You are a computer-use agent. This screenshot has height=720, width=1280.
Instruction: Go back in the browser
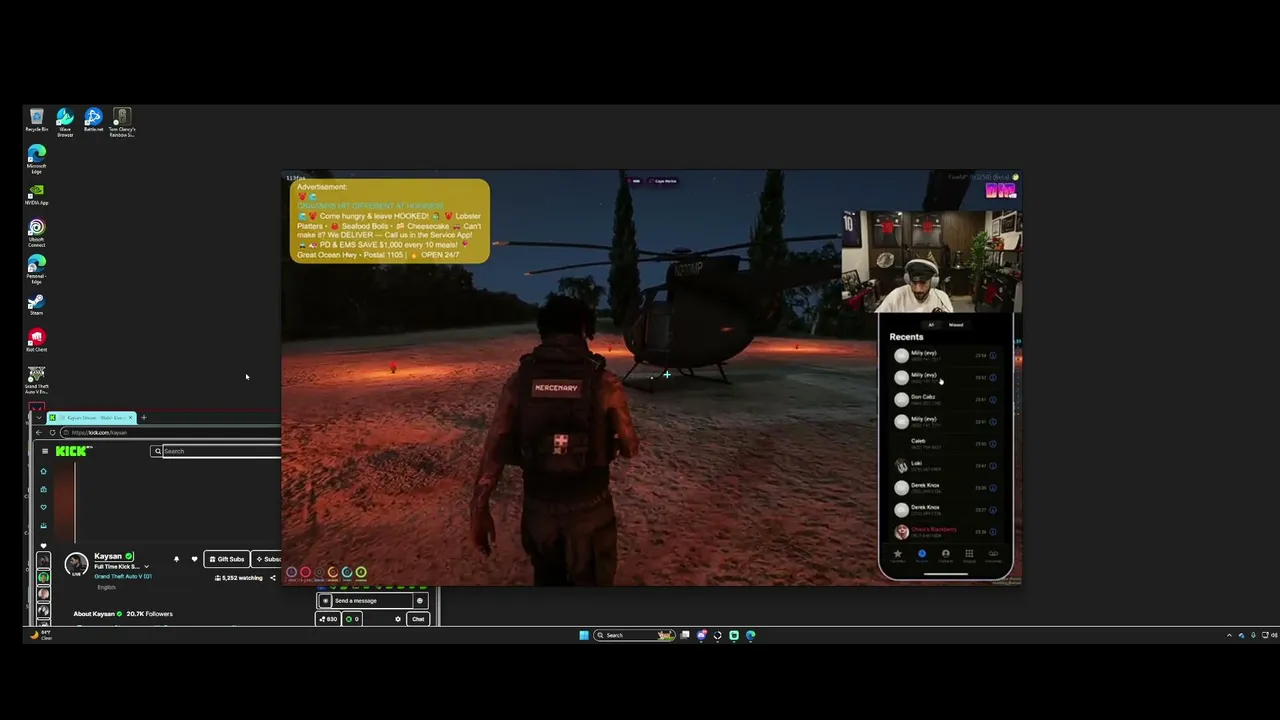pyautogui.click(x=39, y=432)
